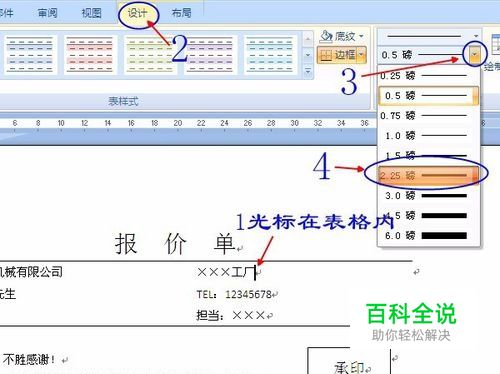The width and height of the screenshot is (500, 374).
Task: Click the 不胜感谢 text
Action: (x=29, y=360)
